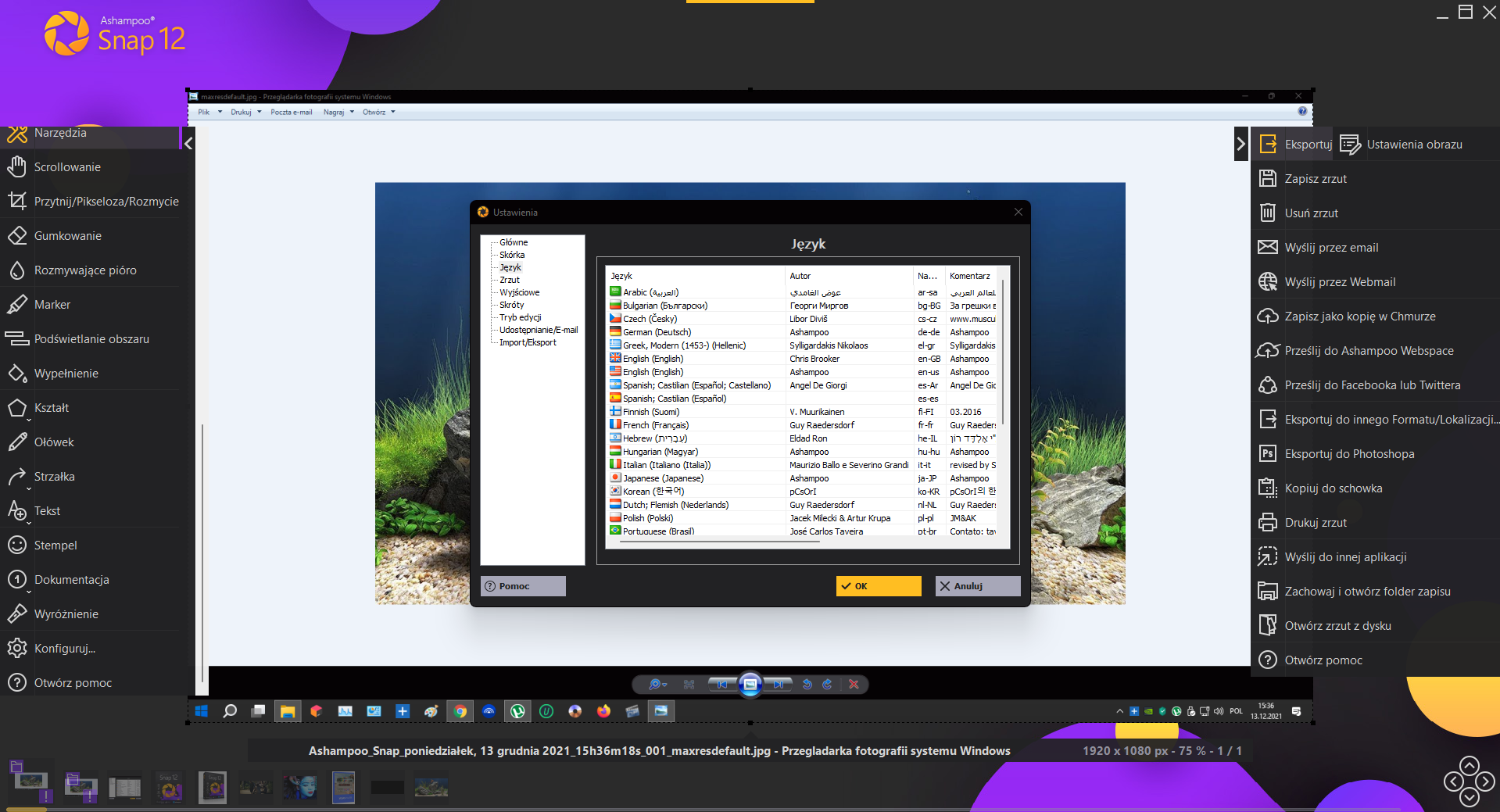Open Konfiguruj... settings in tools panel
This screenshot has width=1500, height=812.
(x=90, y=649)
